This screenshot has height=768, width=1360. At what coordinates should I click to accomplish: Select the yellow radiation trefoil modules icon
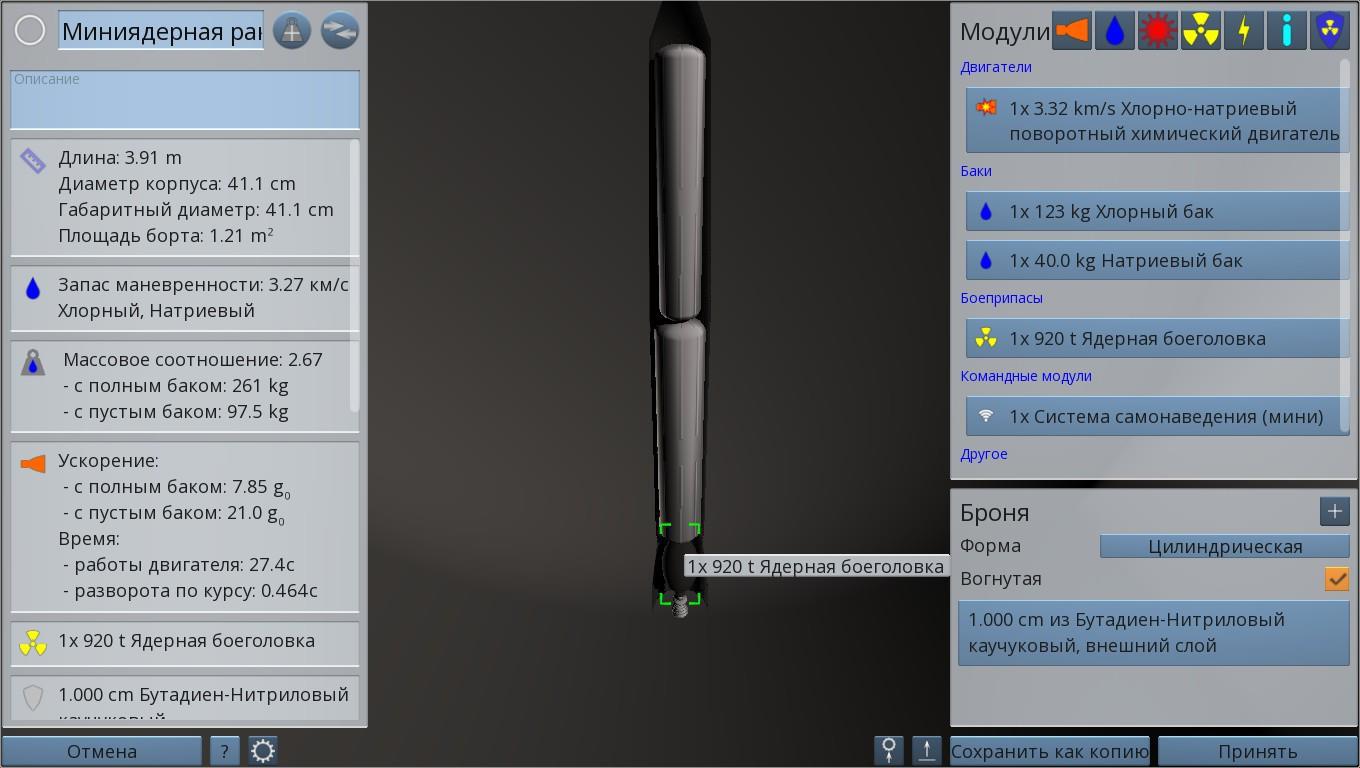point(1200,31)
